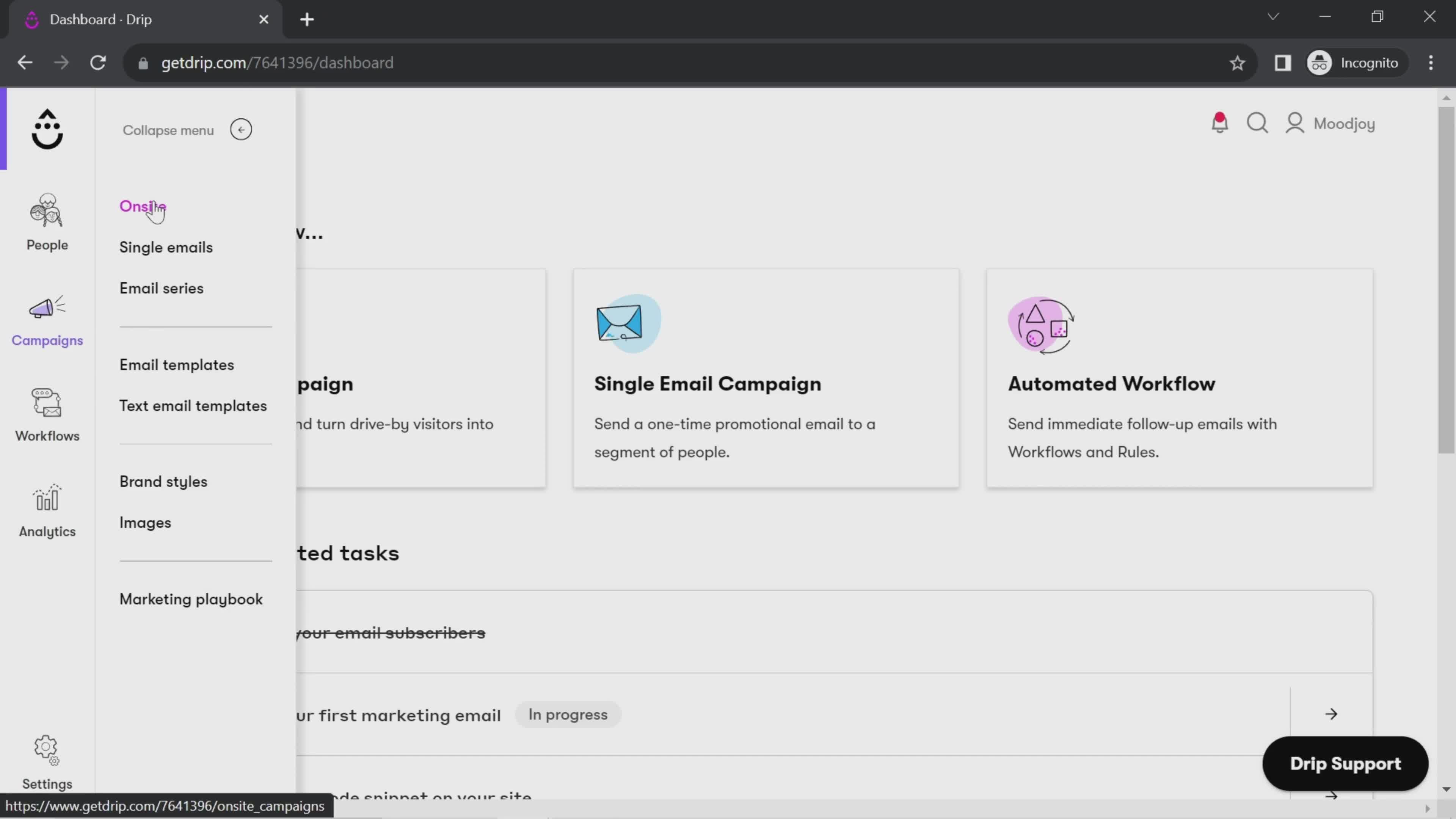
Task: Reload the page
Action: pos(98,63)
